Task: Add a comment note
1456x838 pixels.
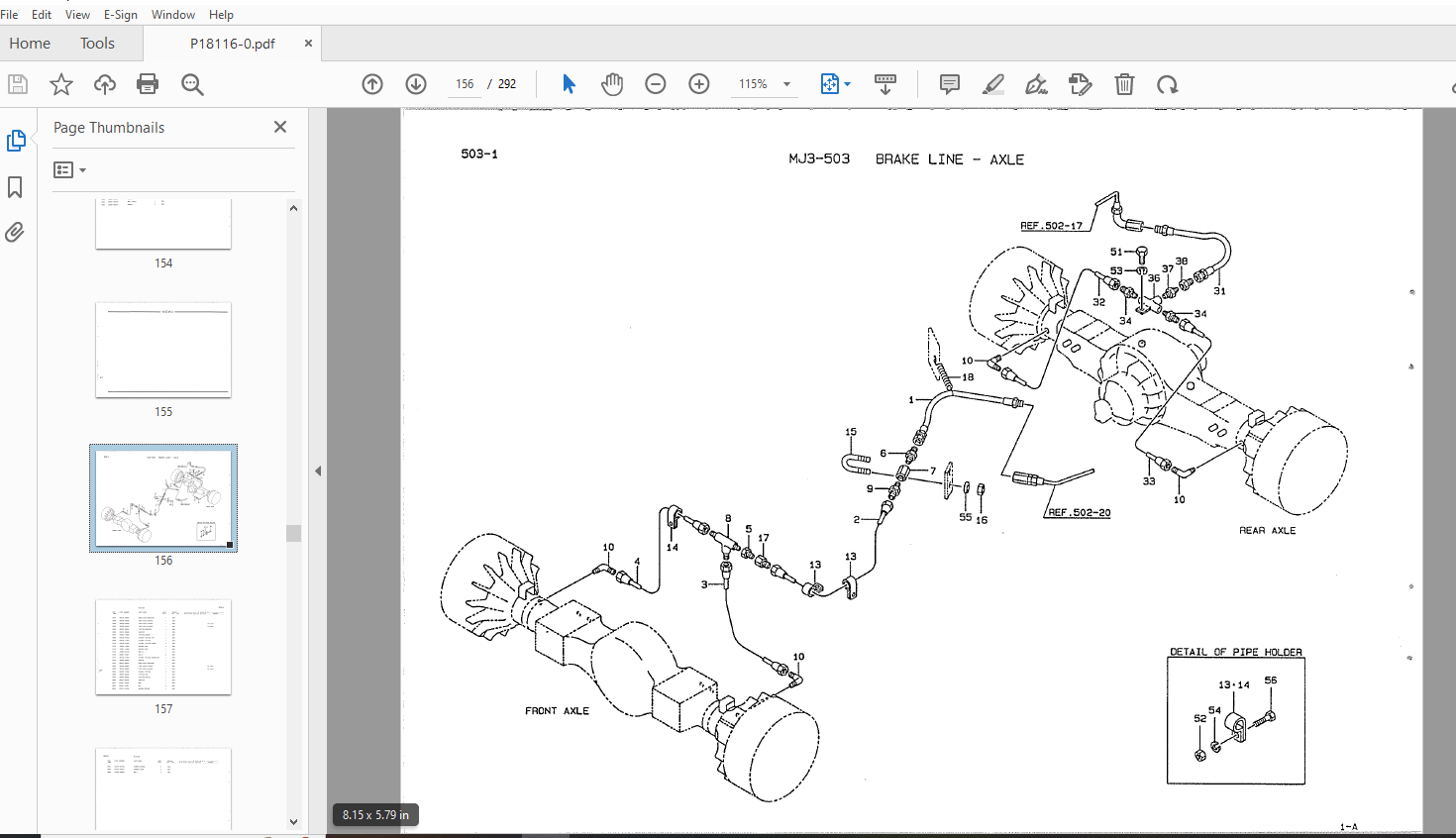Action: pos(950,84)
